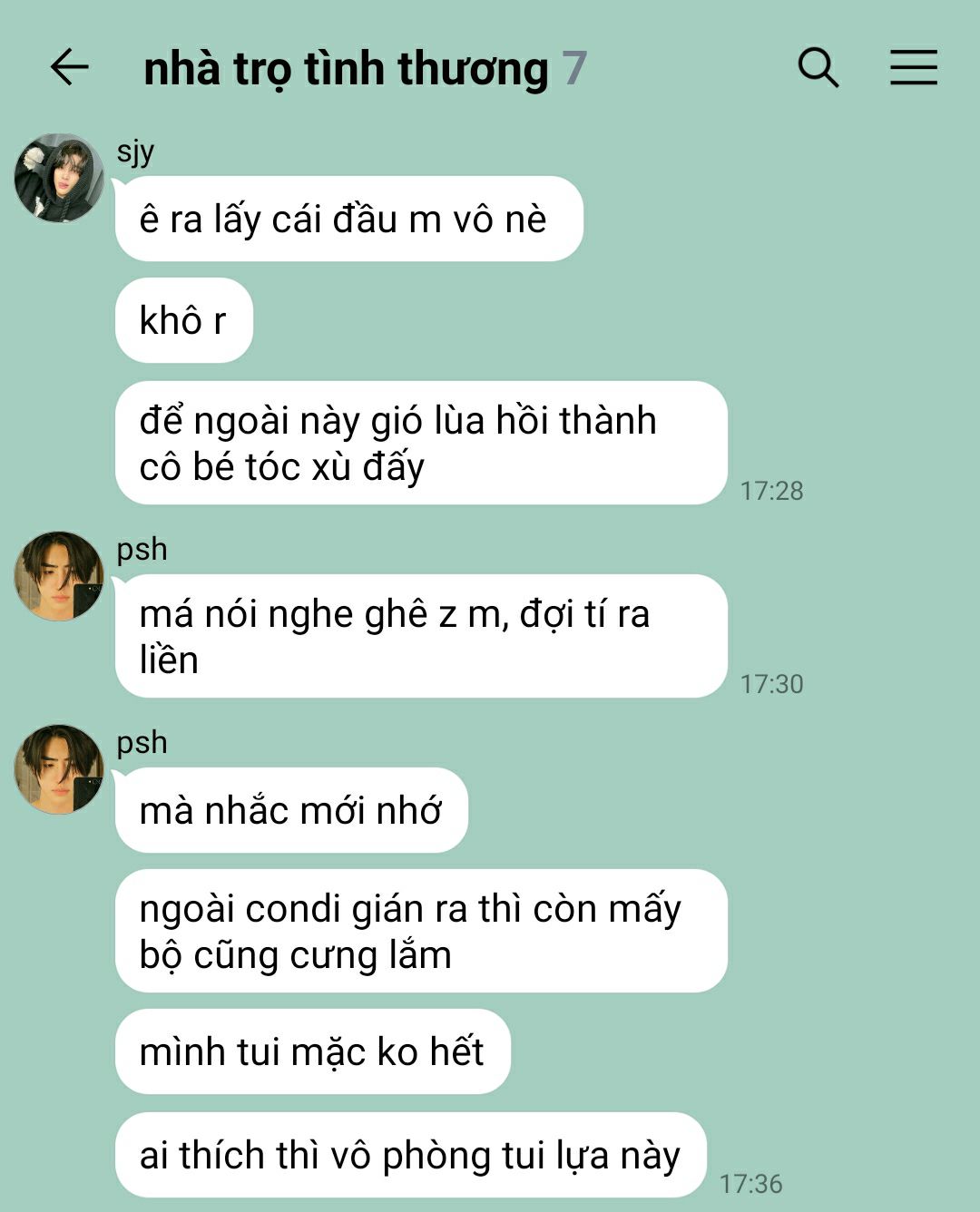Select the 'mình tui mặc ko hết' bubble

tap(312, 1051)
